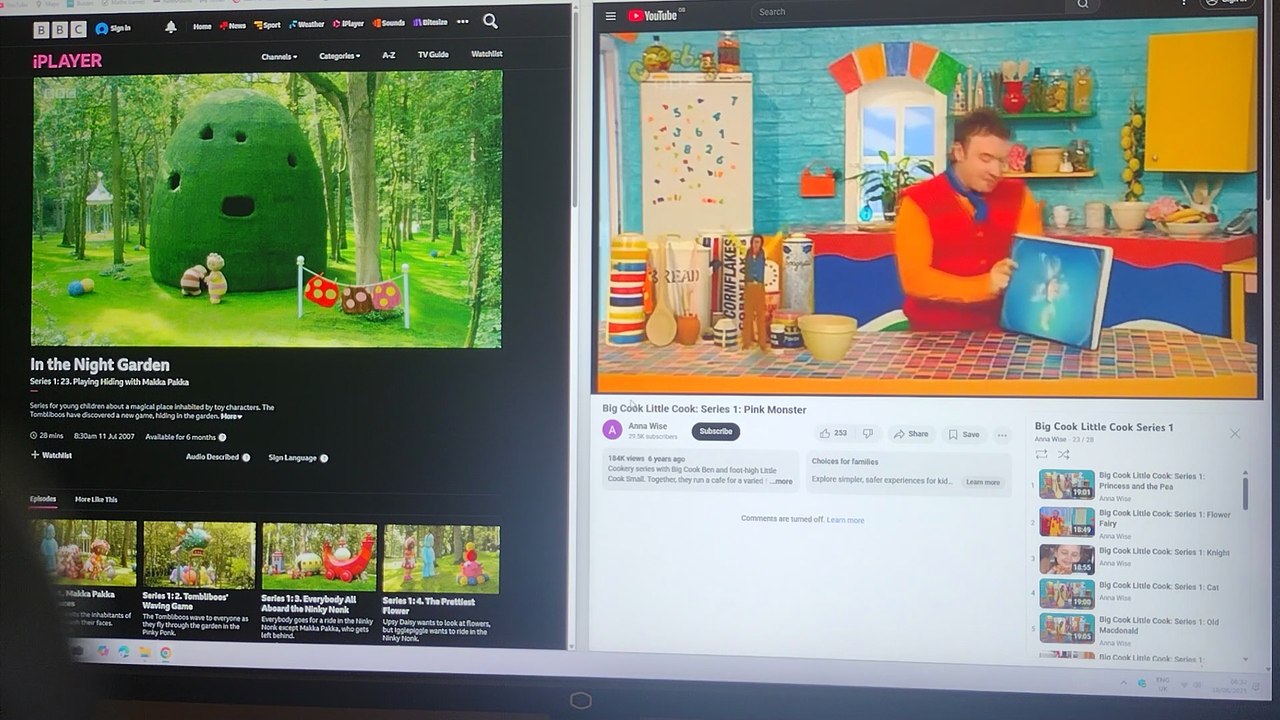Open TV Guide in iPlayer navigation
Viewport: 1280px width, 720px height.
point(433,54)
